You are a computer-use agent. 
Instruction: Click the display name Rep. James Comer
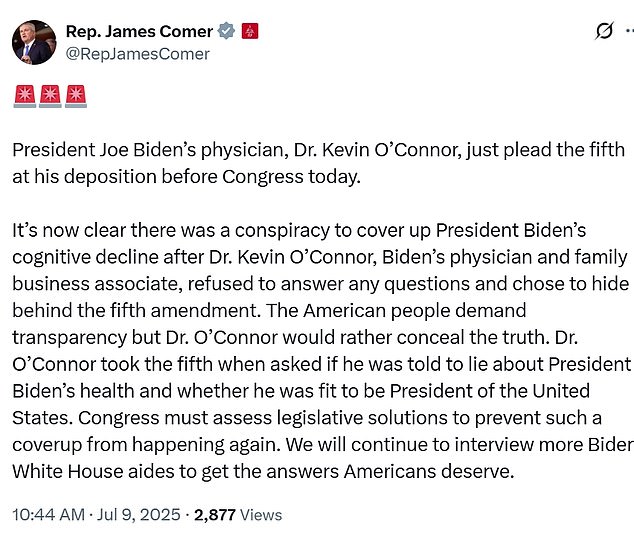tap(139, 31)
